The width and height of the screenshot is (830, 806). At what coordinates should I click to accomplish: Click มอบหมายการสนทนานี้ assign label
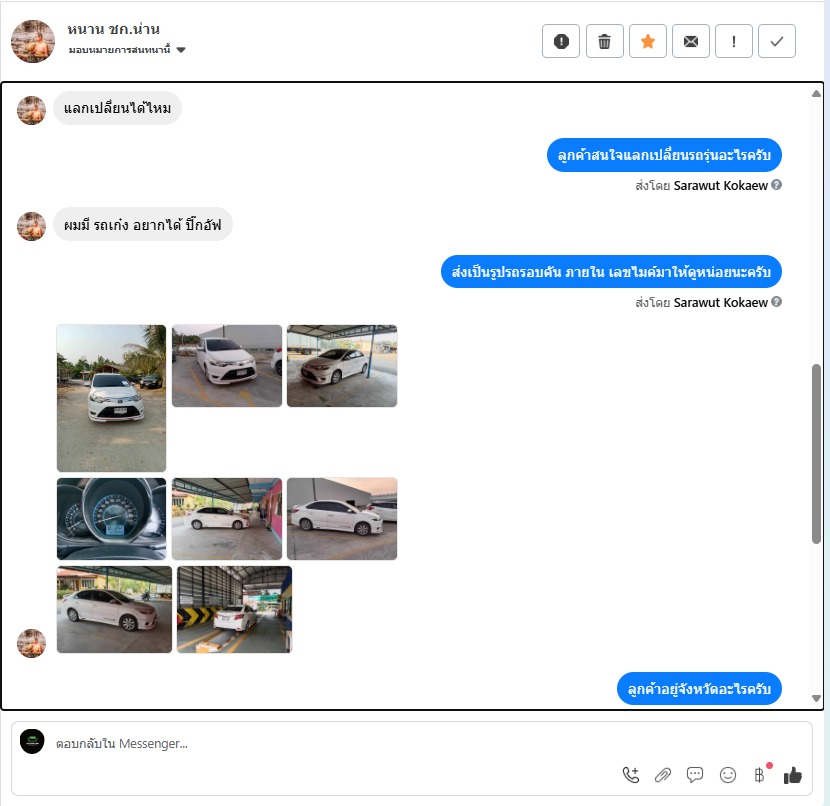click(x=119, y=50)
